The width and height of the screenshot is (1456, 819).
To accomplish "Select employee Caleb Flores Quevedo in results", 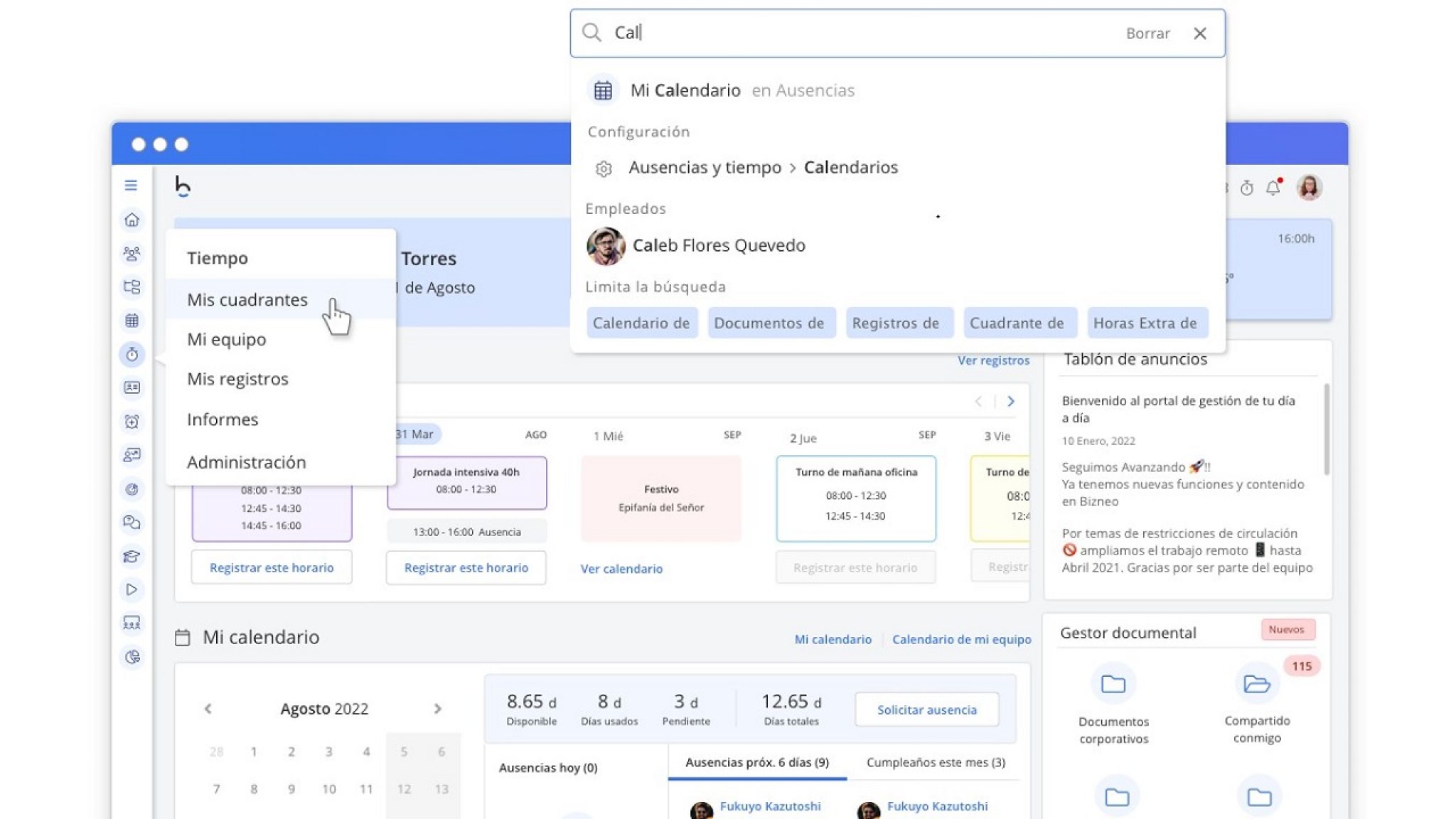I will point(718,246).
